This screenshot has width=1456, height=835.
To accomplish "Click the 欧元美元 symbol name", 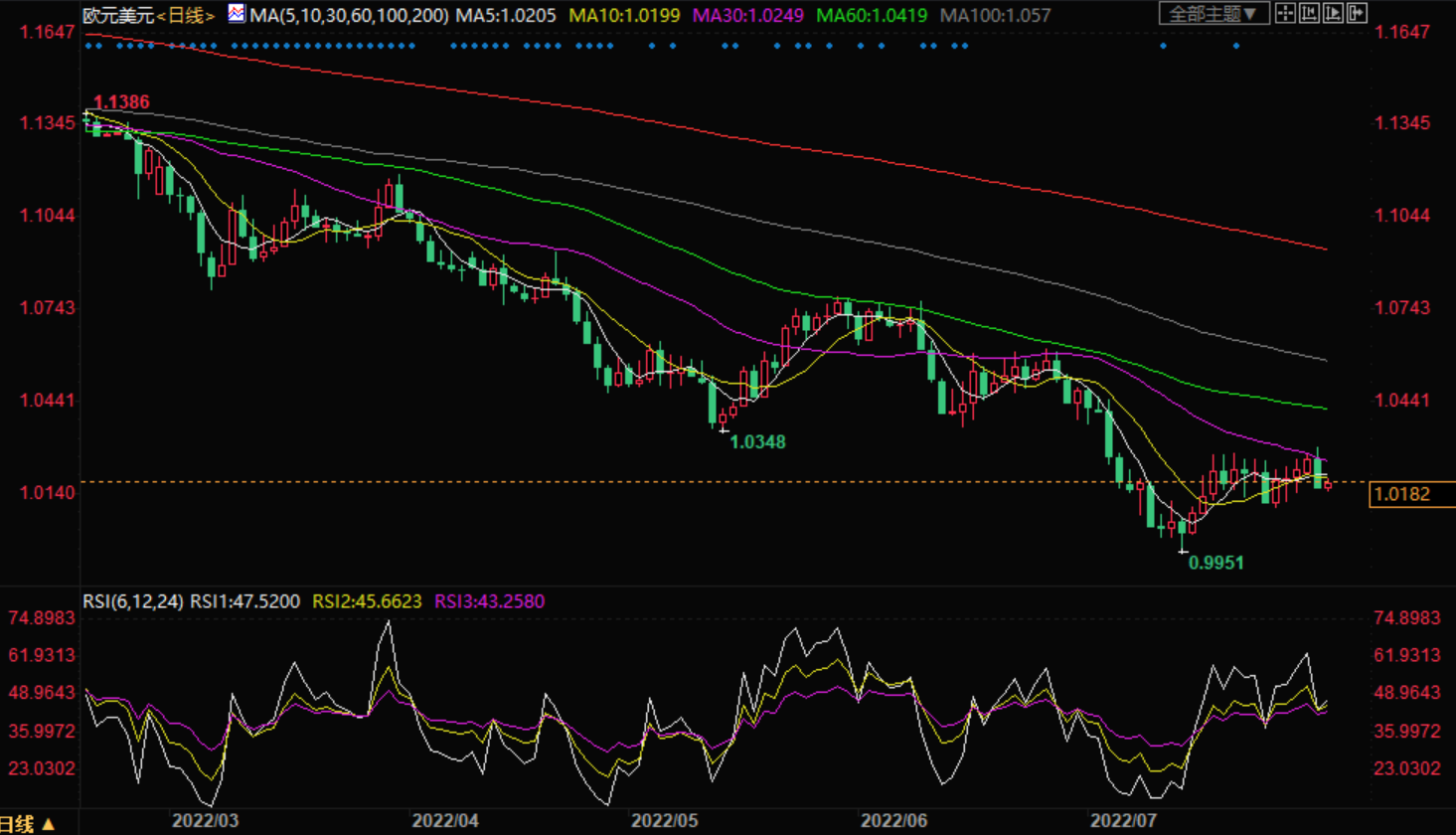I will pos(119,16).
